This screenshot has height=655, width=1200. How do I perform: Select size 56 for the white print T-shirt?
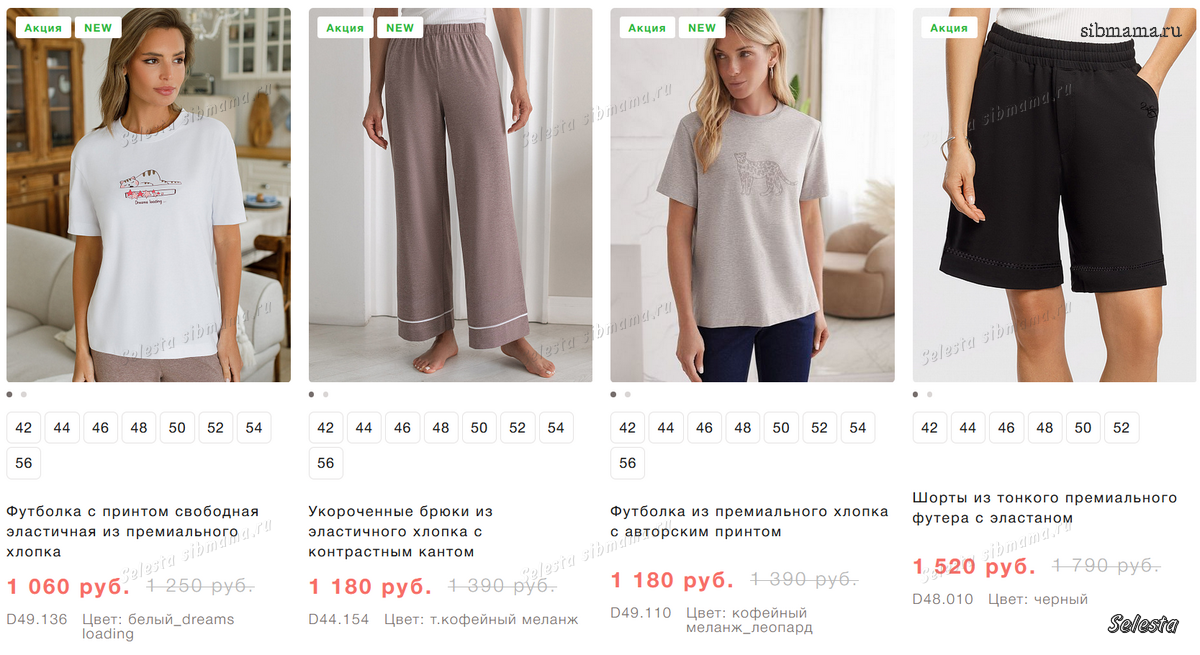click(24, 463)
